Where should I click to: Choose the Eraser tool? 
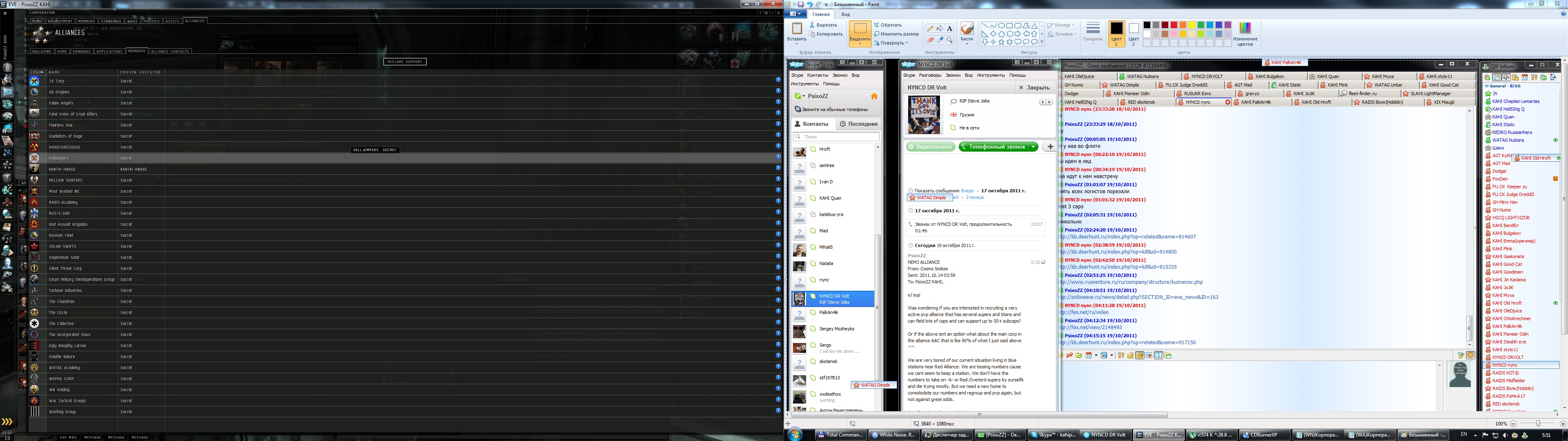pyautogui.click(x=930, y=40)
